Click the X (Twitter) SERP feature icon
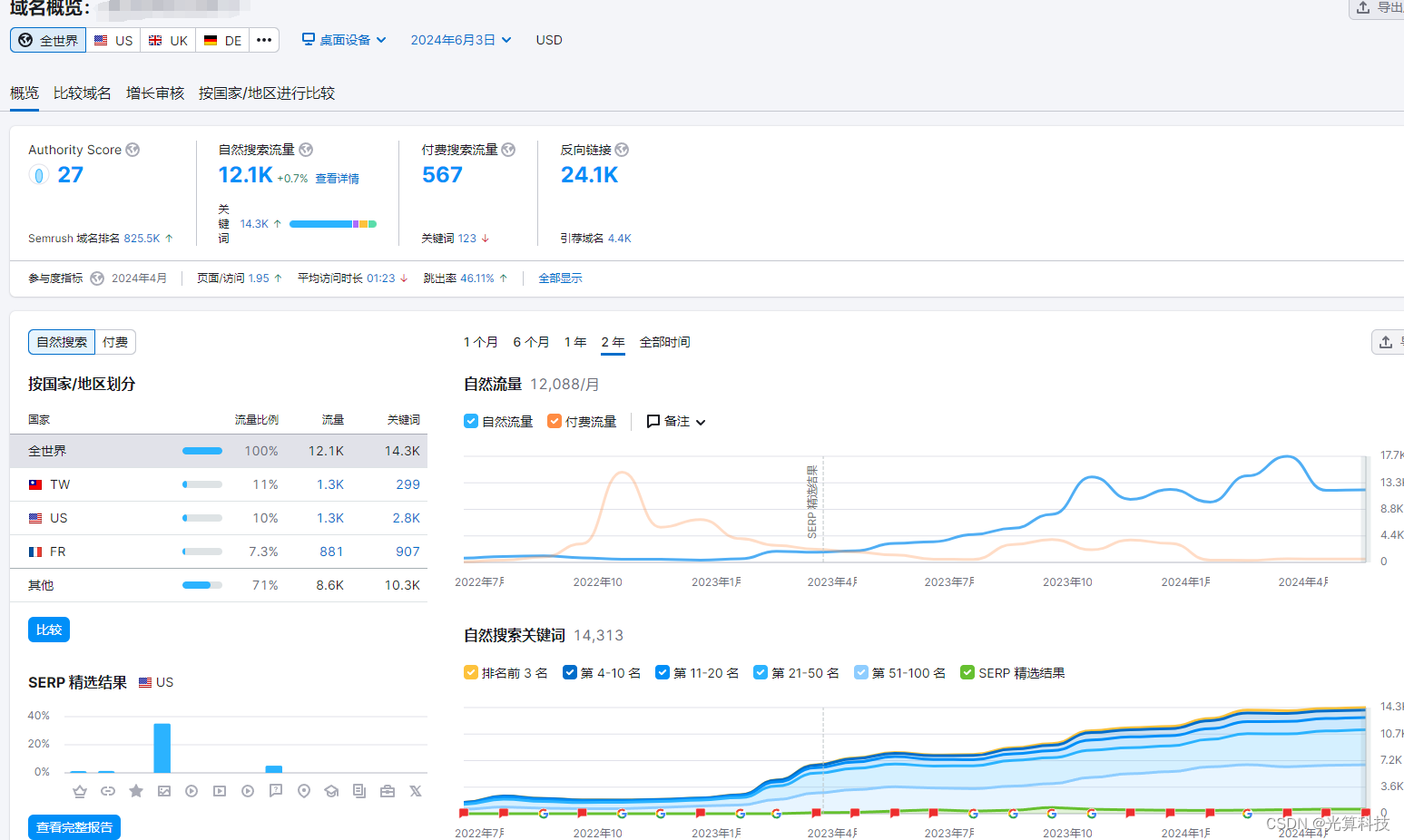 tap(416, 791)
